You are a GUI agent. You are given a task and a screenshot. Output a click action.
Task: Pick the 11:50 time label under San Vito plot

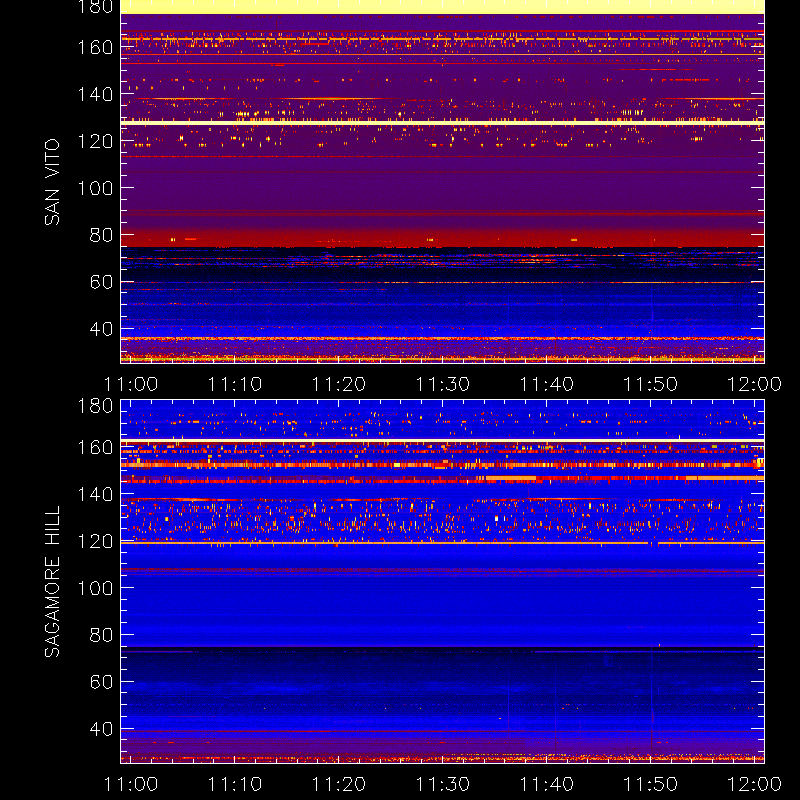coord(651,384)
